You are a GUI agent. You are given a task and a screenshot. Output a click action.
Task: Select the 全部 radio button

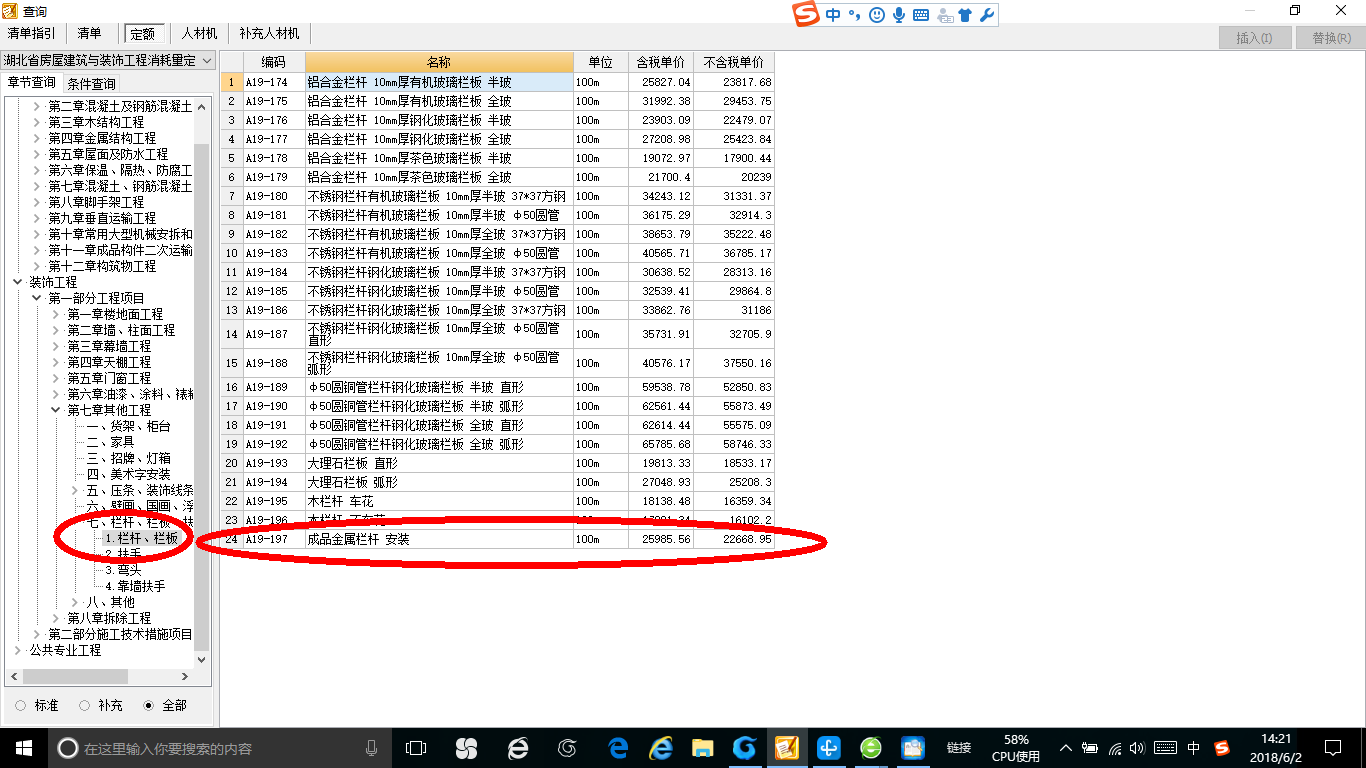click(149, 705)
